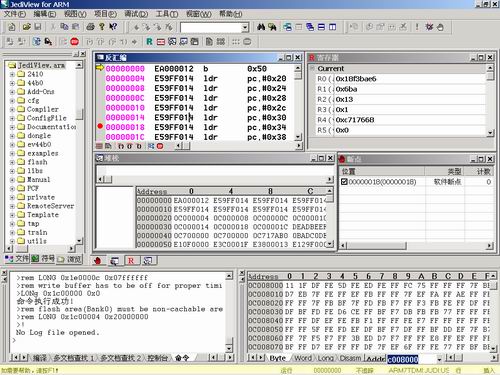
Task: Click the print icon in toolbar
Action: [90, 27]
